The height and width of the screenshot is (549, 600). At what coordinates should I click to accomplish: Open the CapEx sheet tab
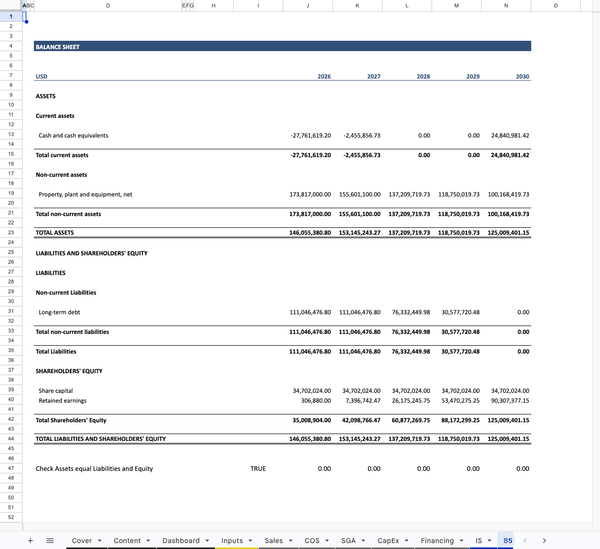(388, 541)
